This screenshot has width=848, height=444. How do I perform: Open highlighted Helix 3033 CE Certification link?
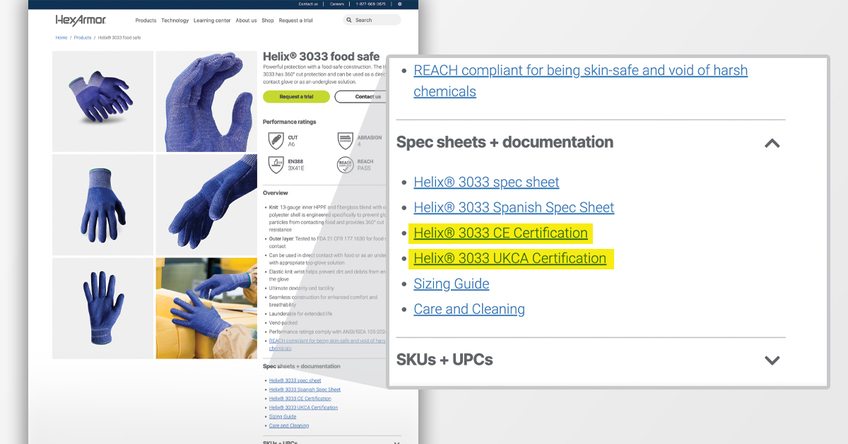click(x=500, y=233)
